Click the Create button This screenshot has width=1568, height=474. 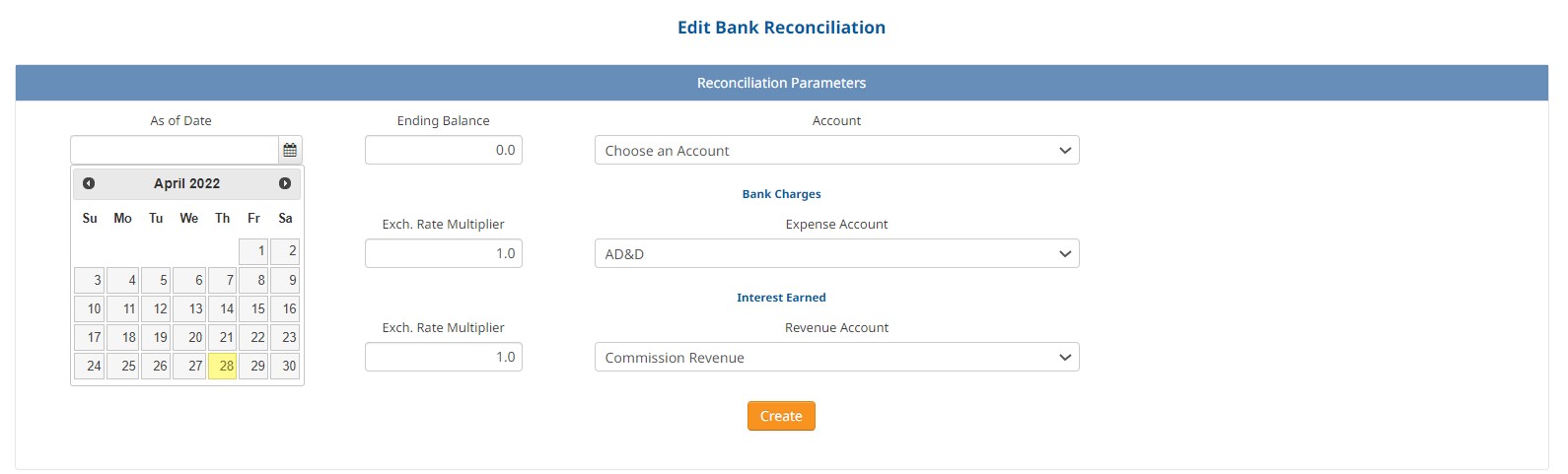(x=781, y=416)
